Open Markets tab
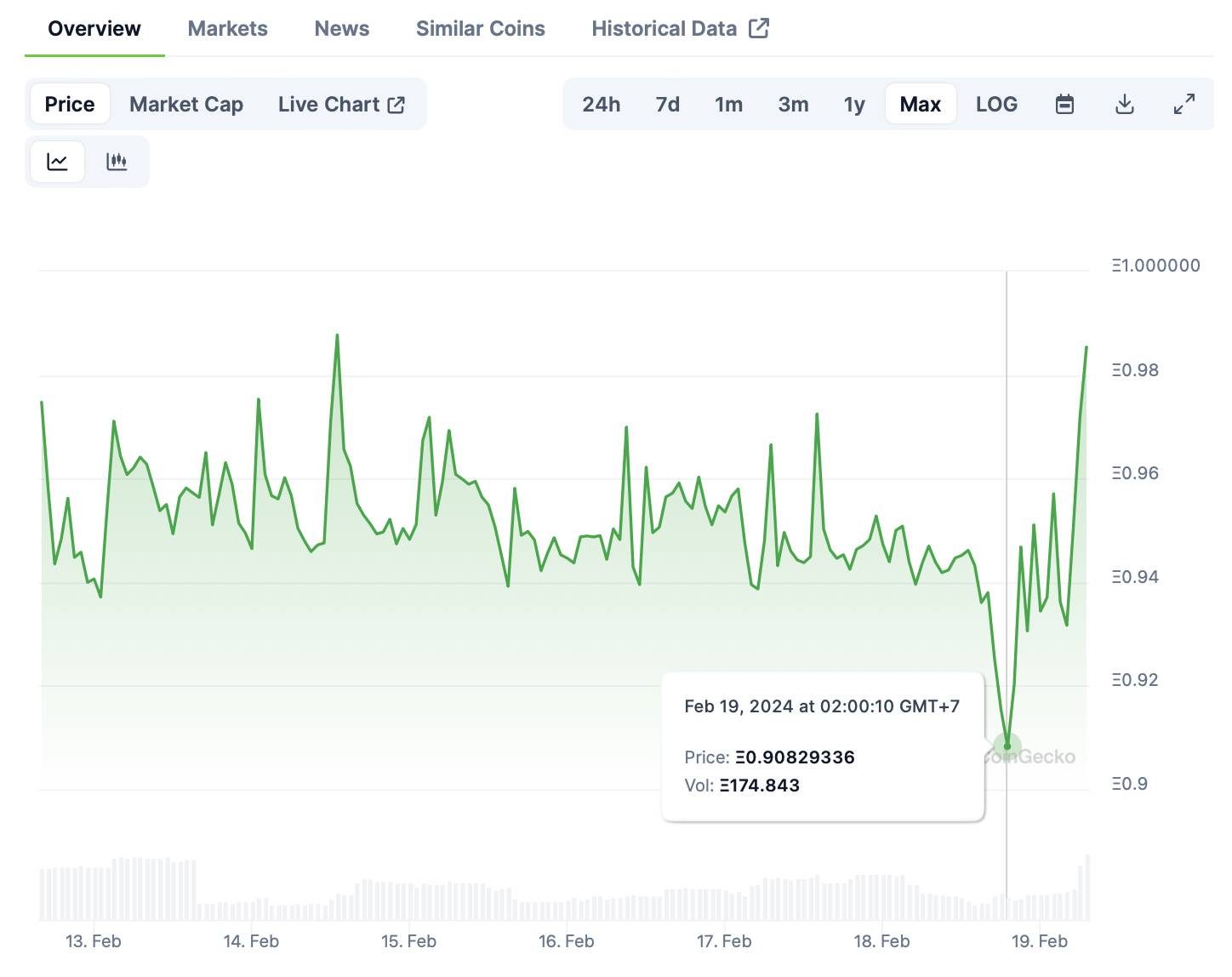This screenshot has height=977, width=1232. click(x=227, y=29)
